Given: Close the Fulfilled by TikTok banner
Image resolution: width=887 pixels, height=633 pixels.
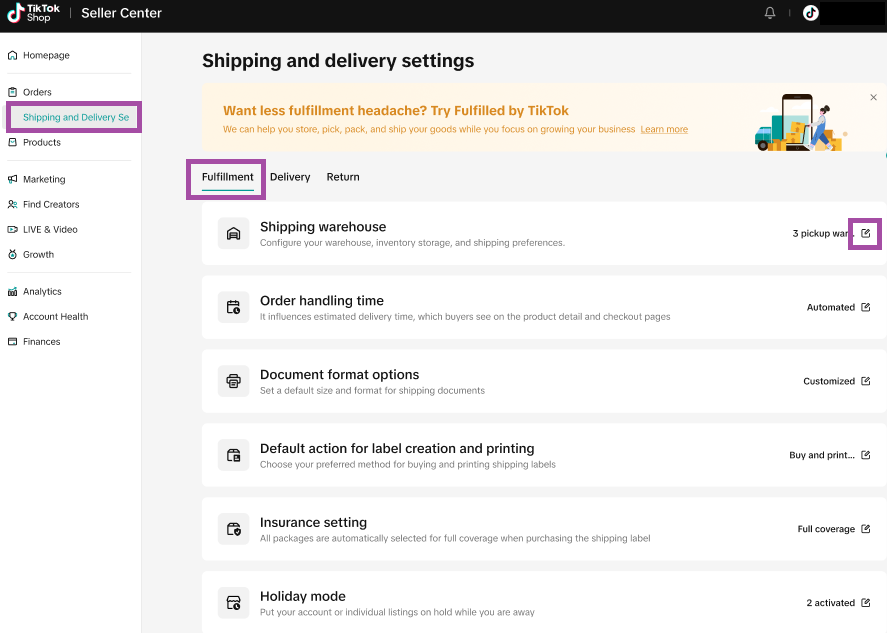Looking at the screenshot, I should [x=873, y=97].
